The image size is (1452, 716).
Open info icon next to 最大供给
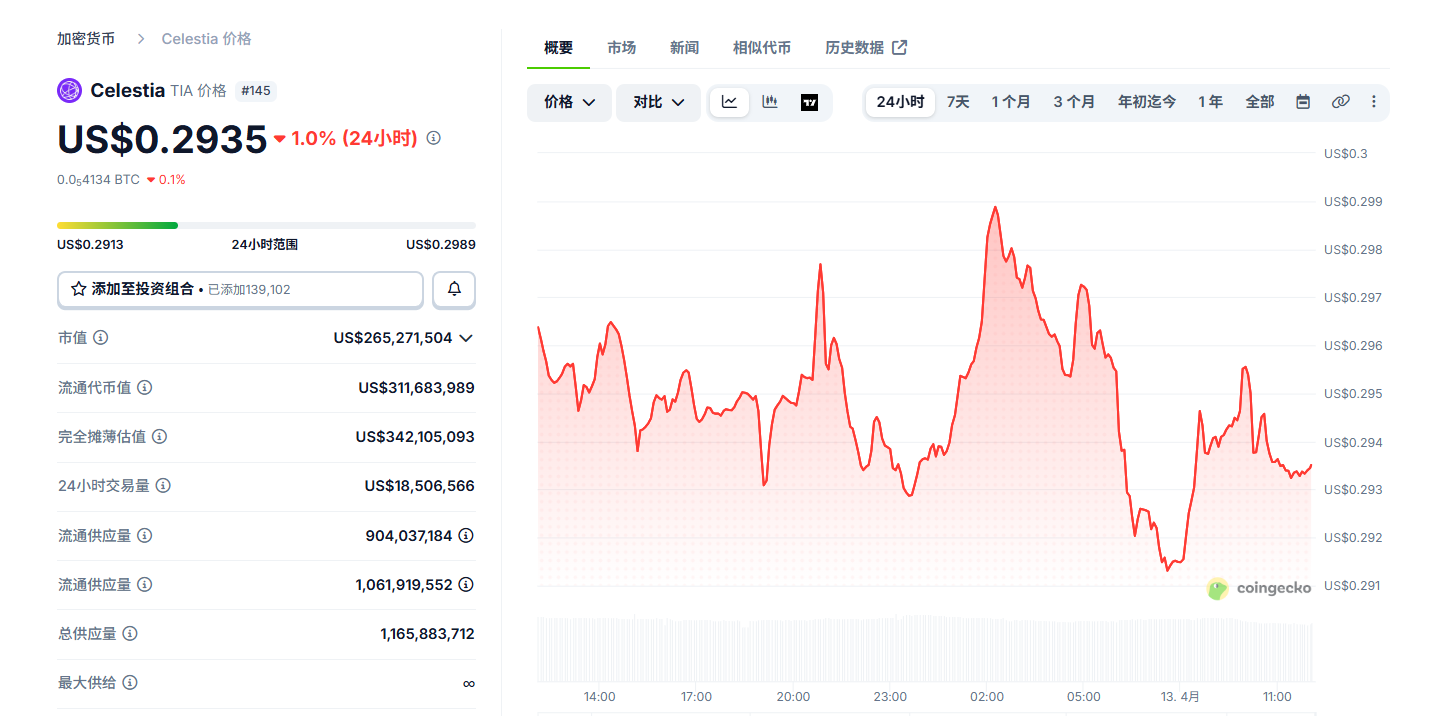tap(130, 682)
